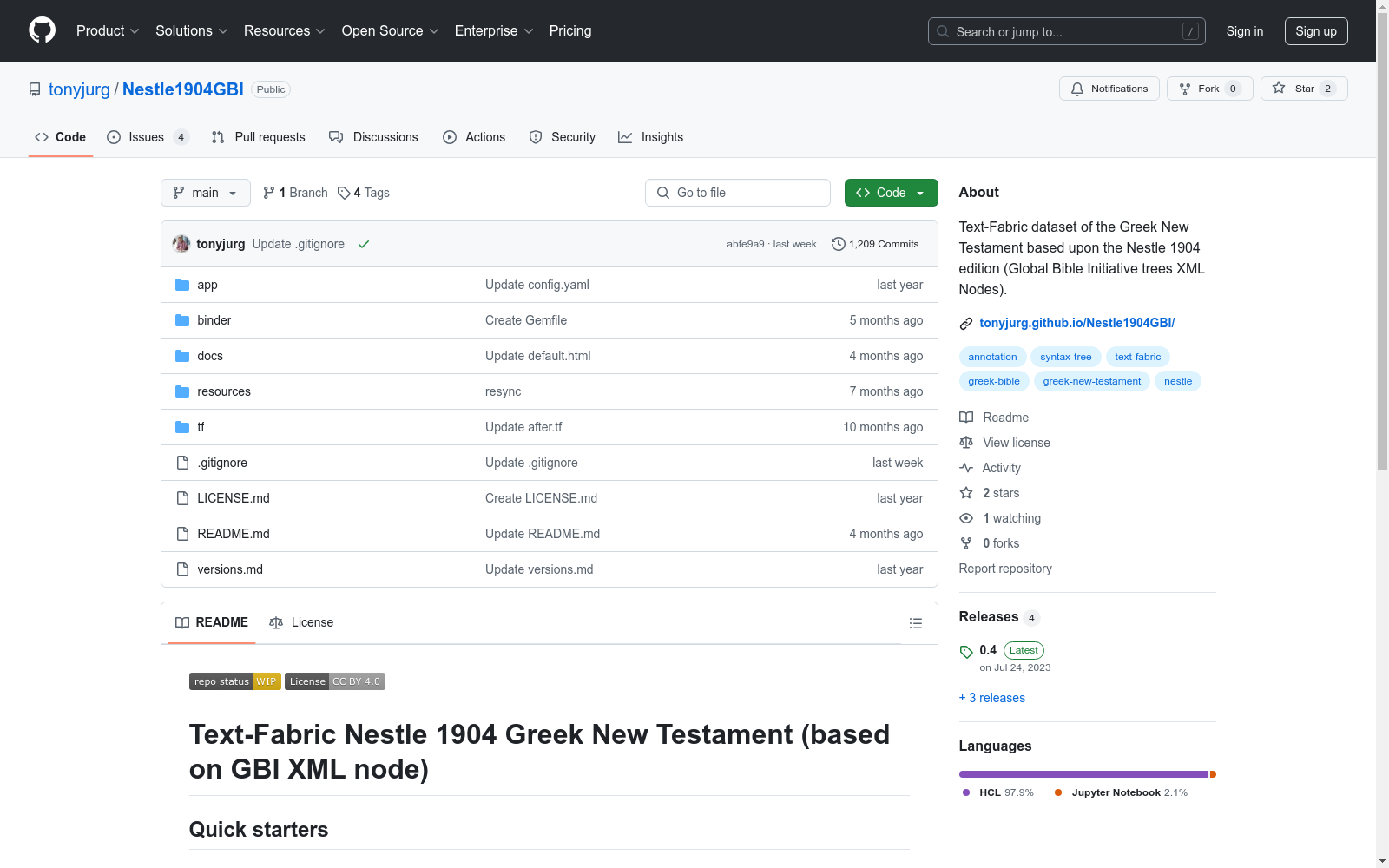The height and width of the screenshot is (868, 1389).
Task: Click the Go to file input
Action: point(738,193)
